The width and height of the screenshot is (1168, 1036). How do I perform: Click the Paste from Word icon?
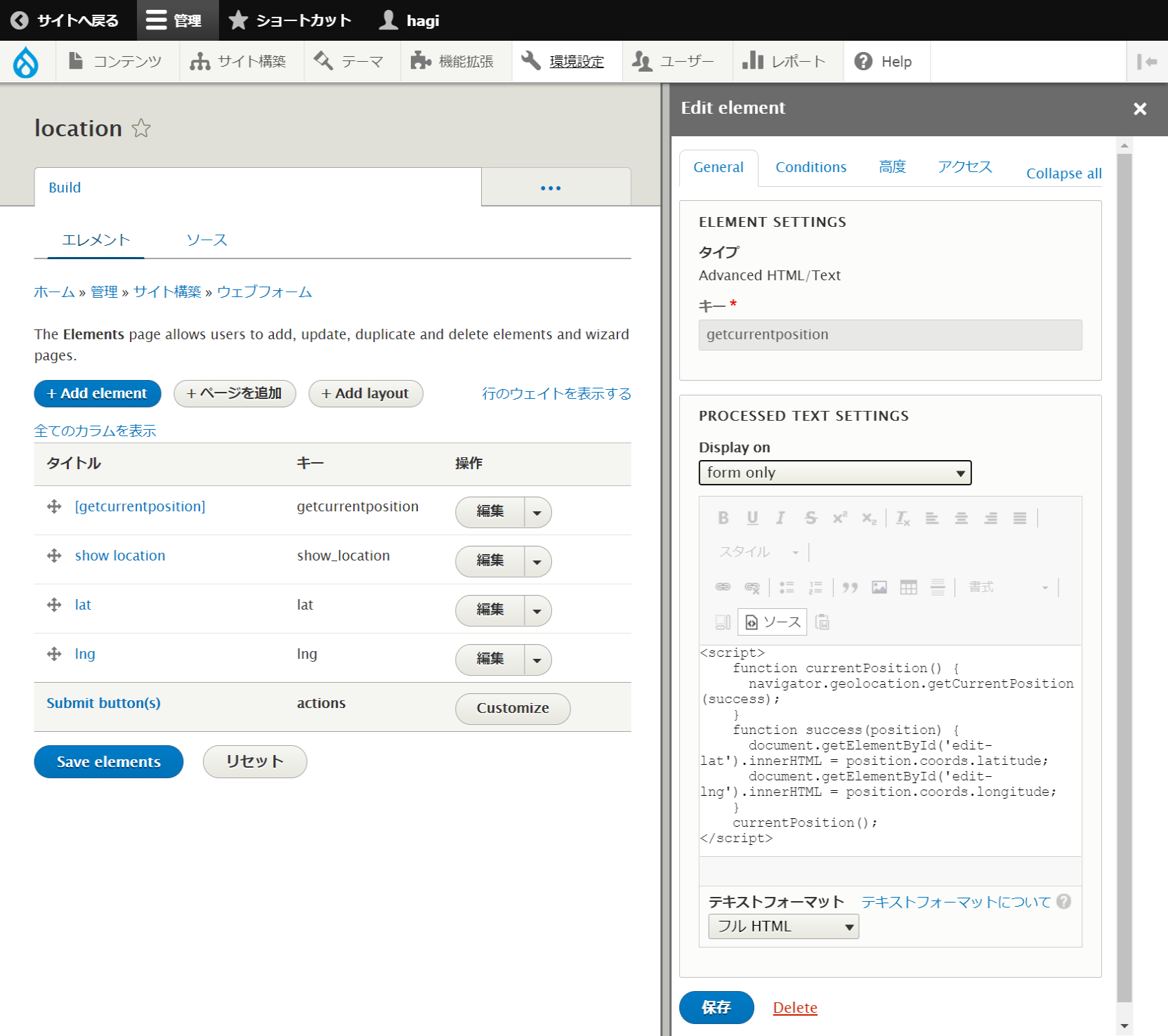[x=822, y=622]
